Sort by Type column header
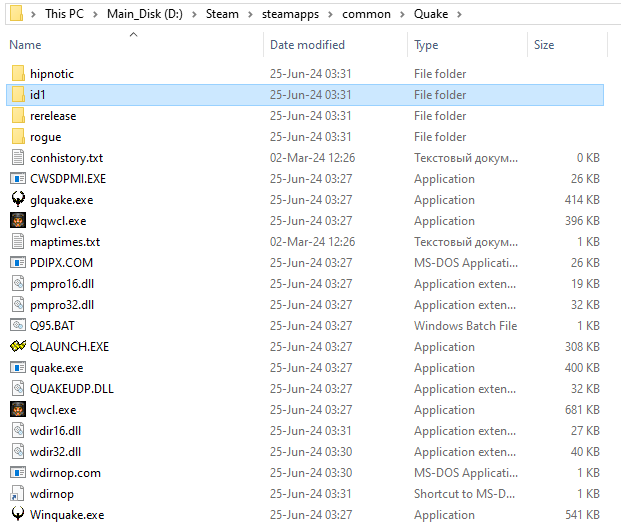 point(426,45)
